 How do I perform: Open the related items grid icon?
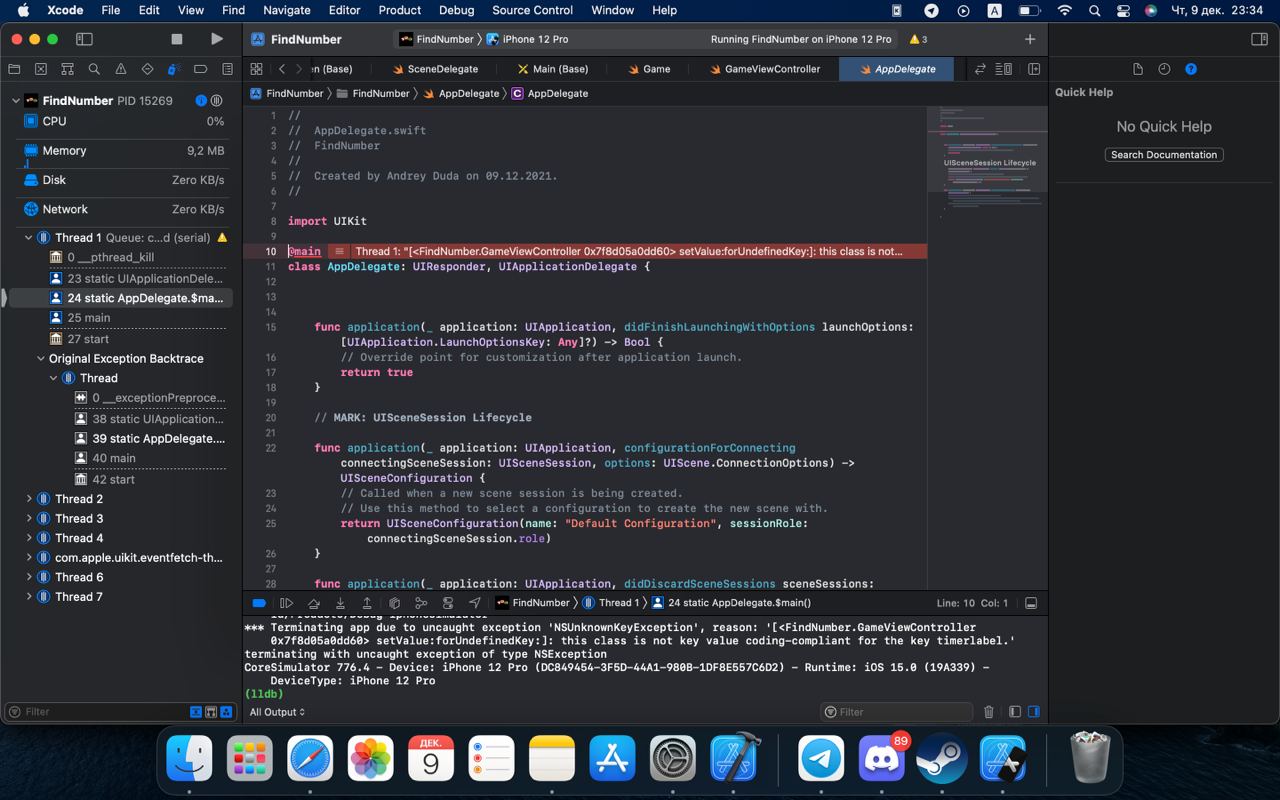click(x=256, y=69)
